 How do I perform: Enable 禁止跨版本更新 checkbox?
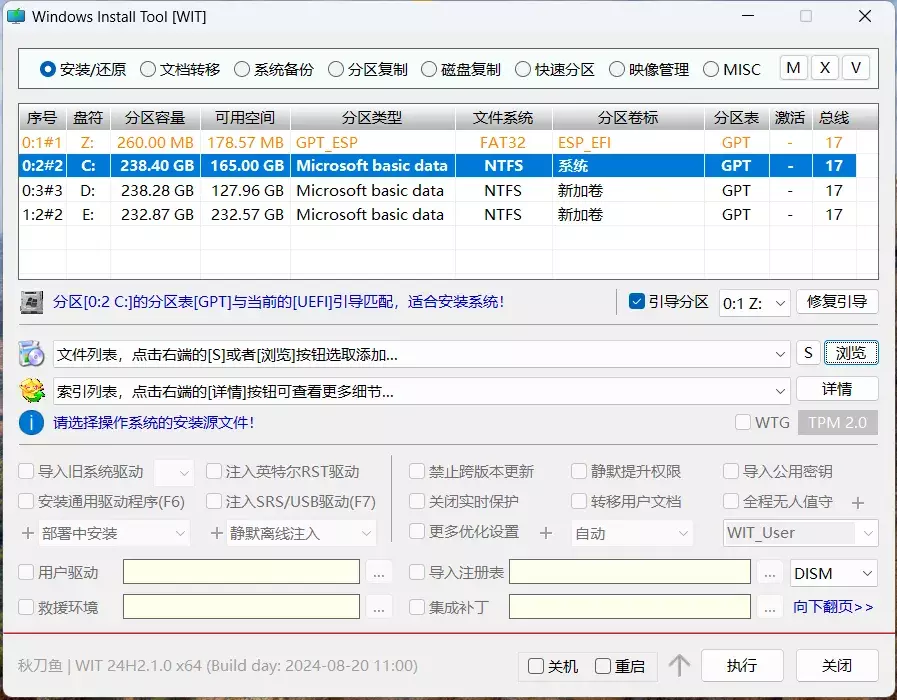coord(417,471)
